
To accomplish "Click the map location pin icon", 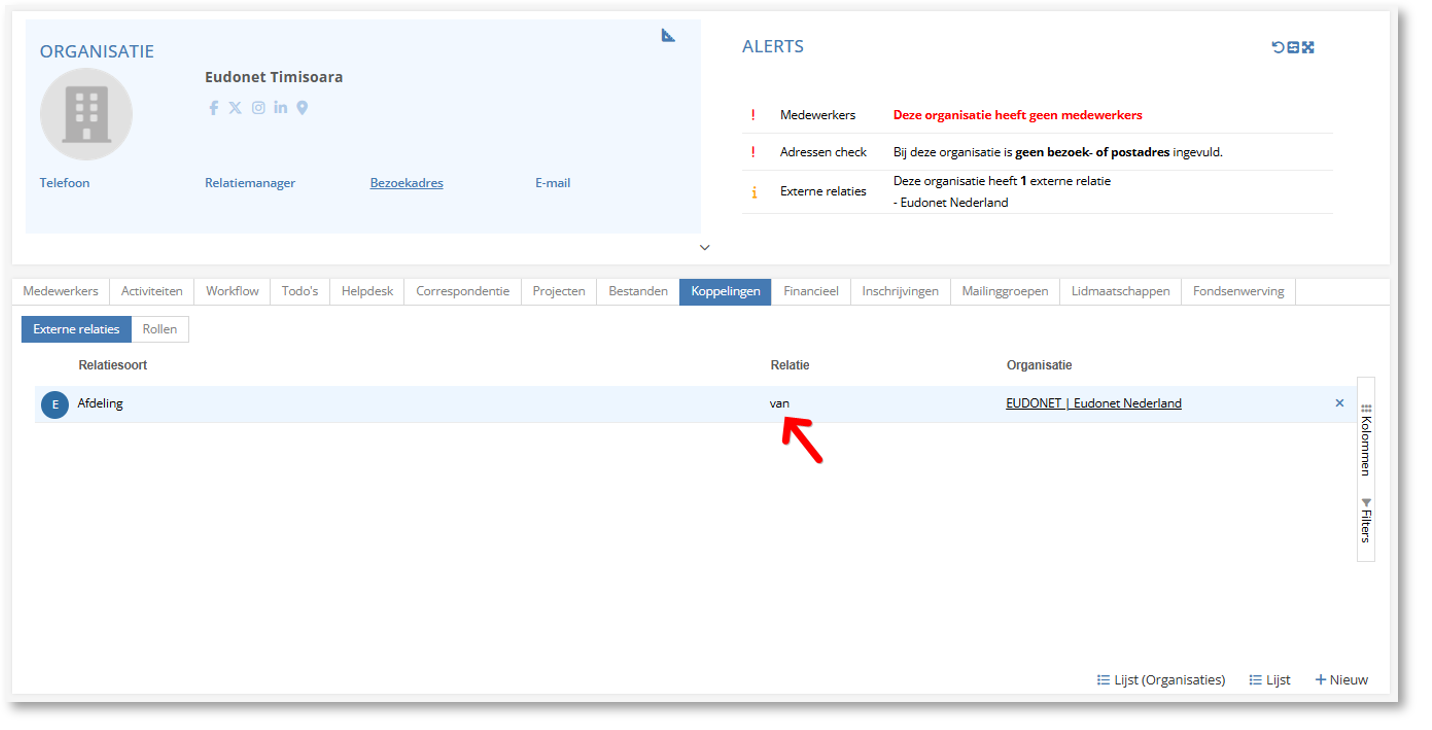I will (302, 108).
